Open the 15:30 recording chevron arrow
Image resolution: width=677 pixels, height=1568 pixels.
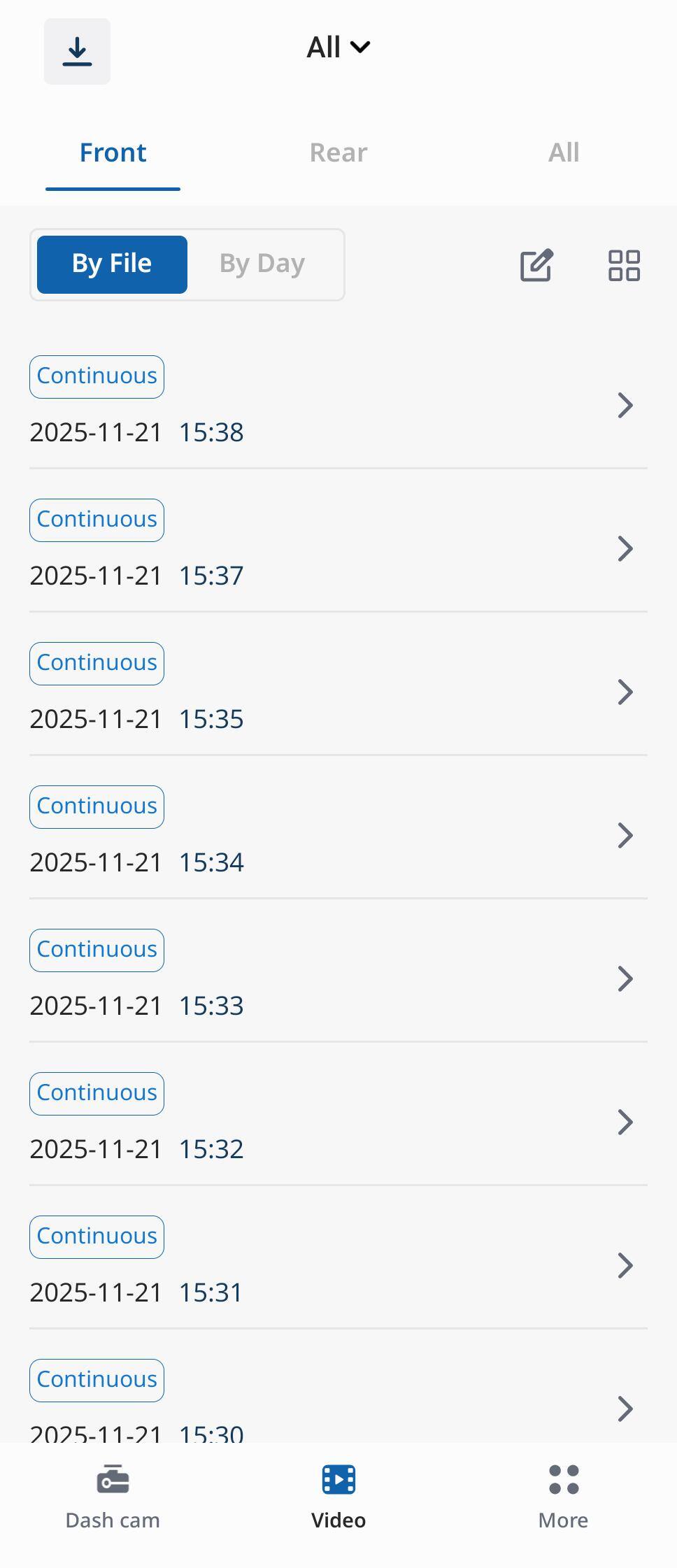click(625, 1409)
